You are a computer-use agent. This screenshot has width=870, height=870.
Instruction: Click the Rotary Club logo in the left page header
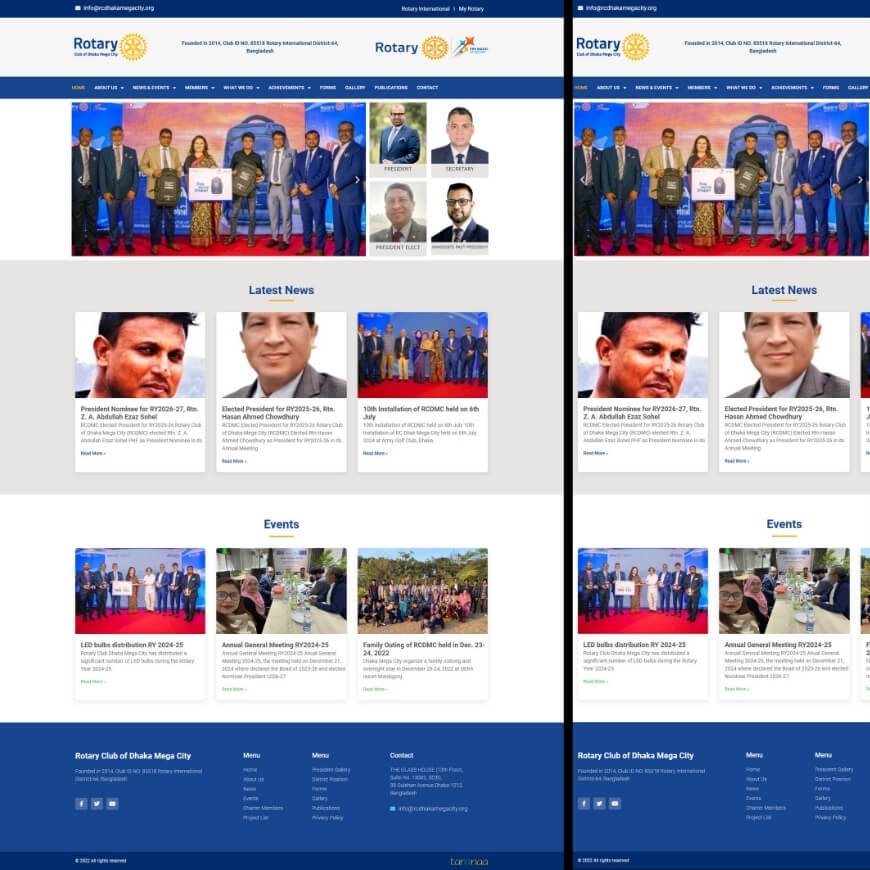(110, 47)
